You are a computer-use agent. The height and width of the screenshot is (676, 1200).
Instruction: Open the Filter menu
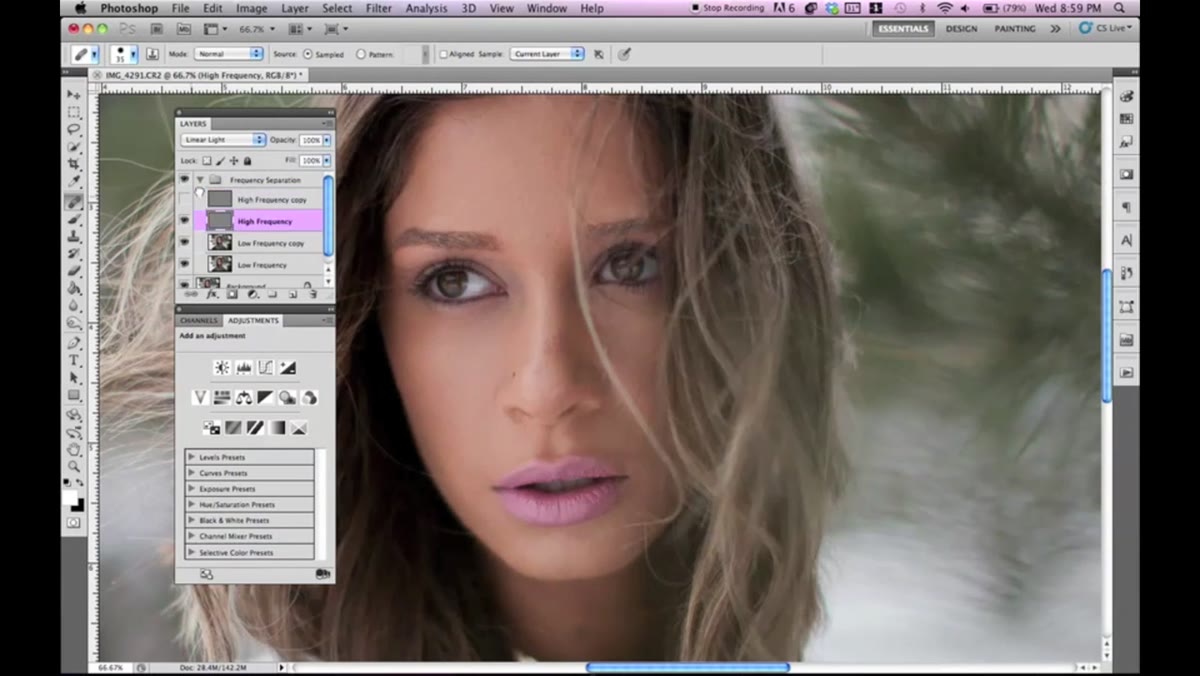pos(379,8)
